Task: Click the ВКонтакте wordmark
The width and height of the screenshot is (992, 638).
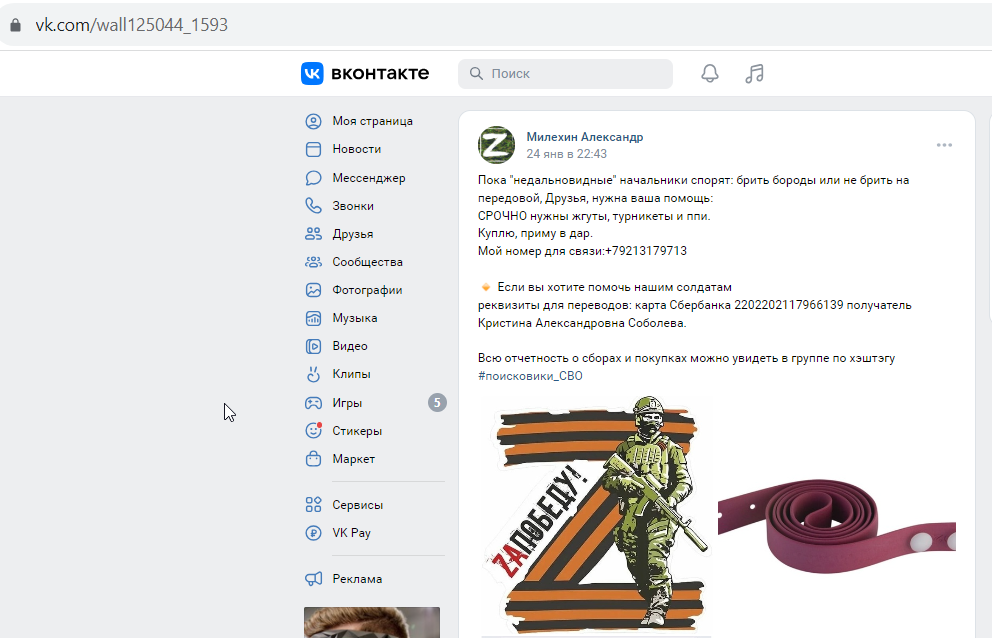Action: tap(380, 73)
